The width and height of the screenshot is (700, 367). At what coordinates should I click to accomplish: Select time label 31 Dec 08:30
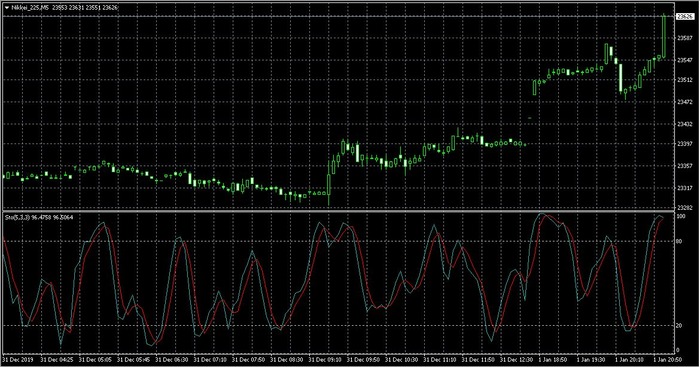(287, 359)
